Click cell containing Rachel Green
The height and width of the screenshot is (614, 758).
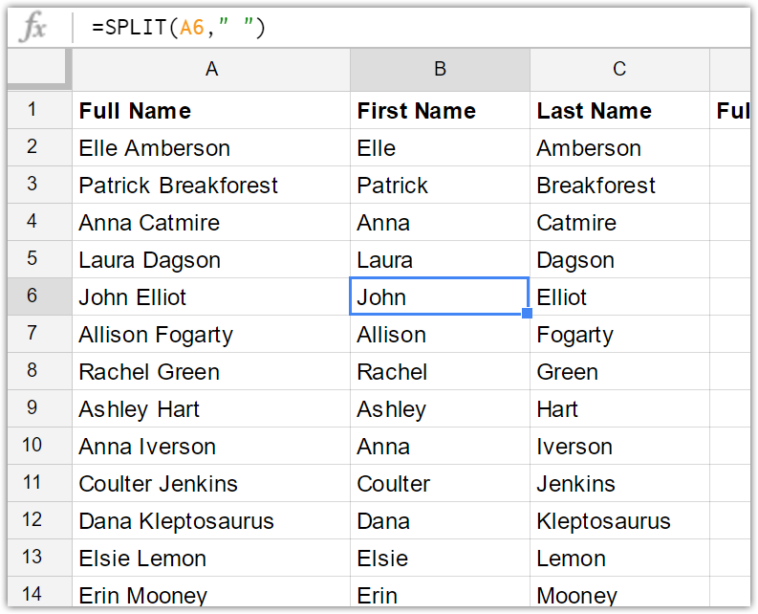[211, 372]
